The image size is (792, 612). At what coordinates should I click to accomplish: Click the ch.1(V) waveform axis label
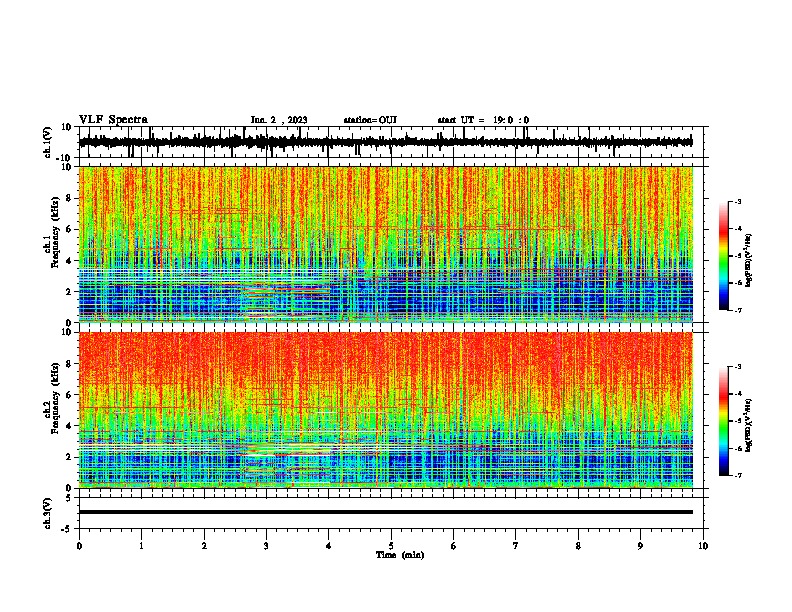point(48,142)
